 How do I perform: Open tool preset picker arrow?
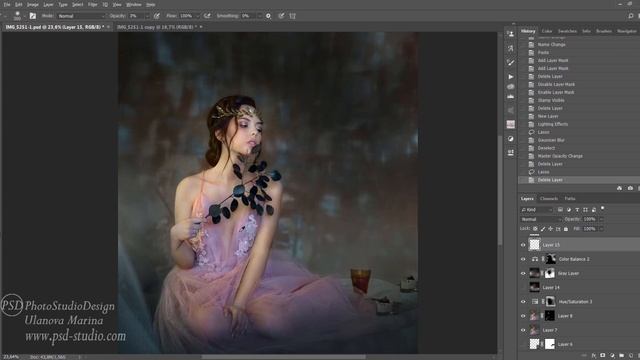point(6,16)
